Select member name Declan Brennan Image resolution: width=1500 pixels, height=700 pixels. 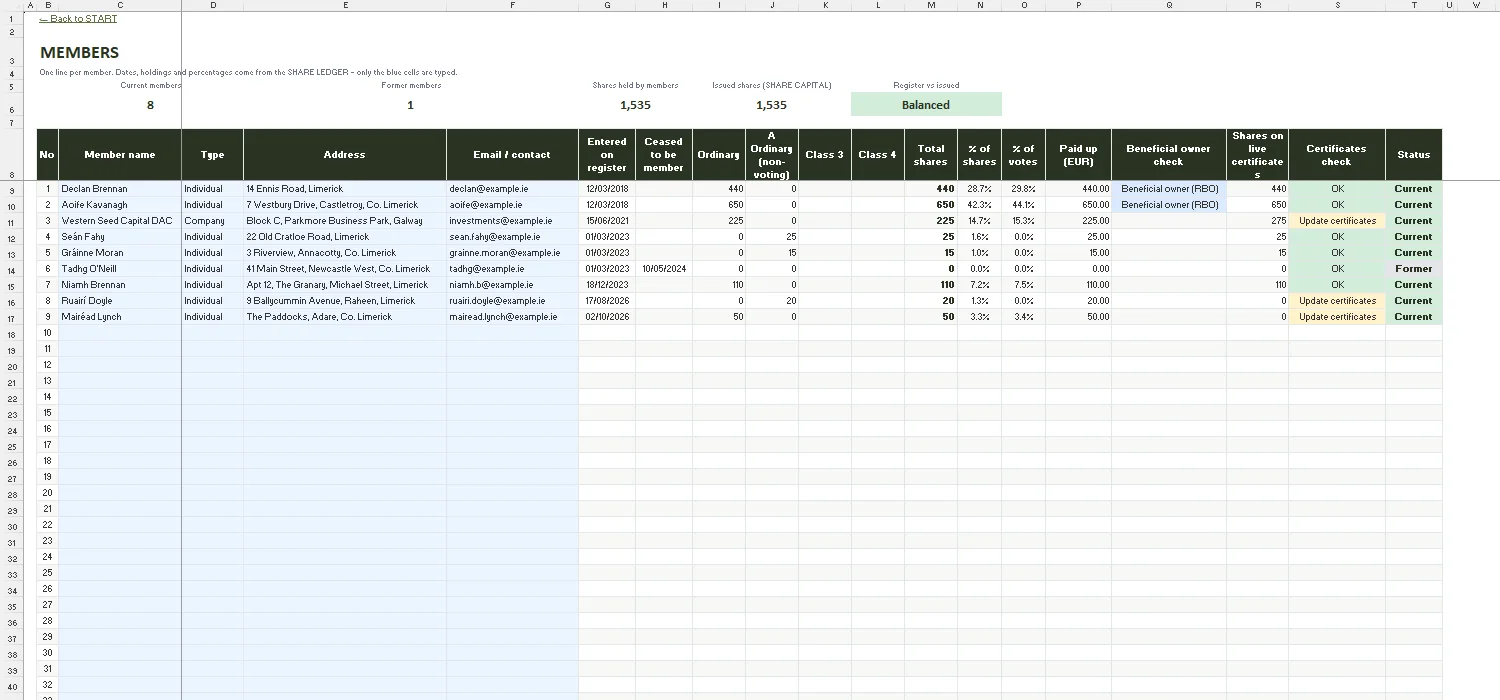click(120, 189)
